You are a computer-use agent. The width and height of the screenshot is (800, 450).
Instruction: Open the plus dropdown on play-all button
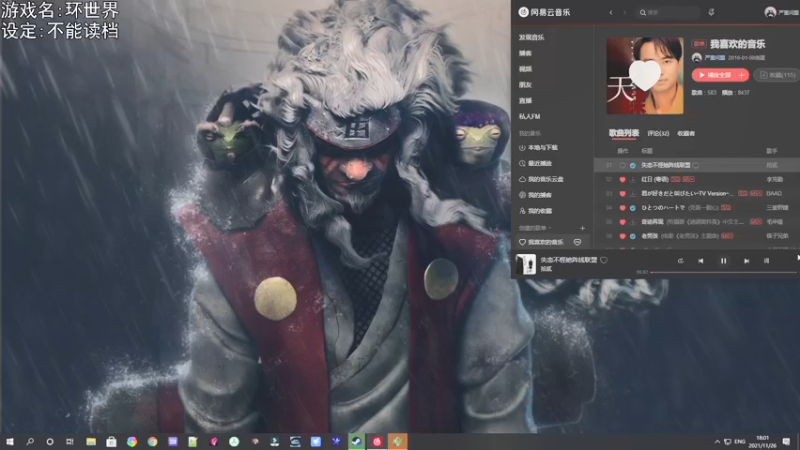click(x=741, y=75)
